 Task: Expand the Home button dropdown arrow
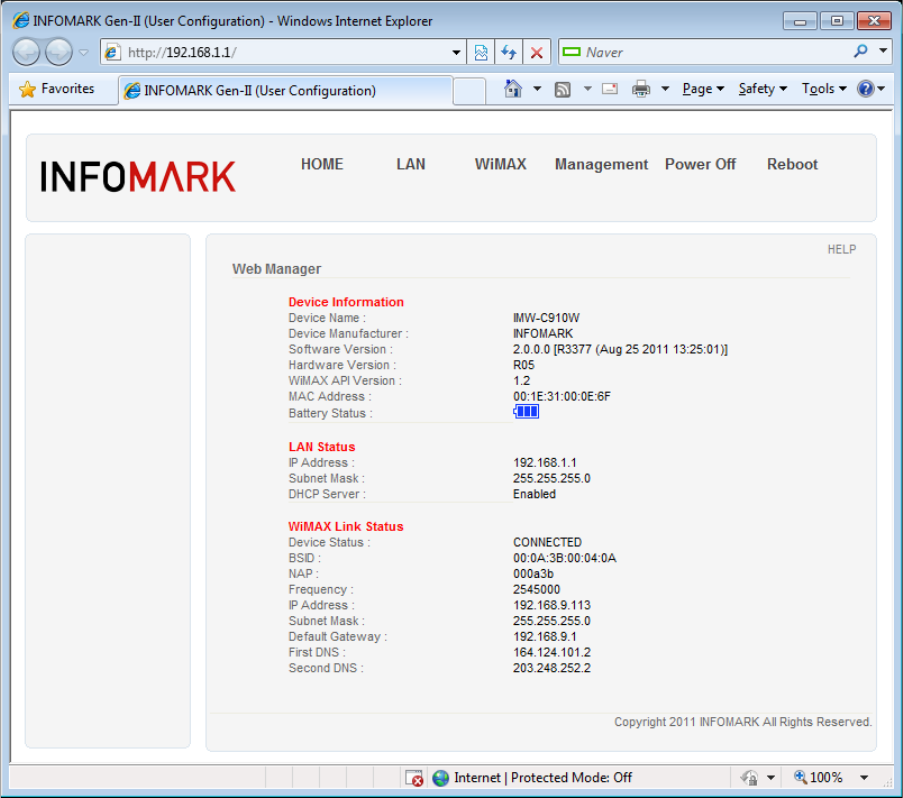pos(537,89)
